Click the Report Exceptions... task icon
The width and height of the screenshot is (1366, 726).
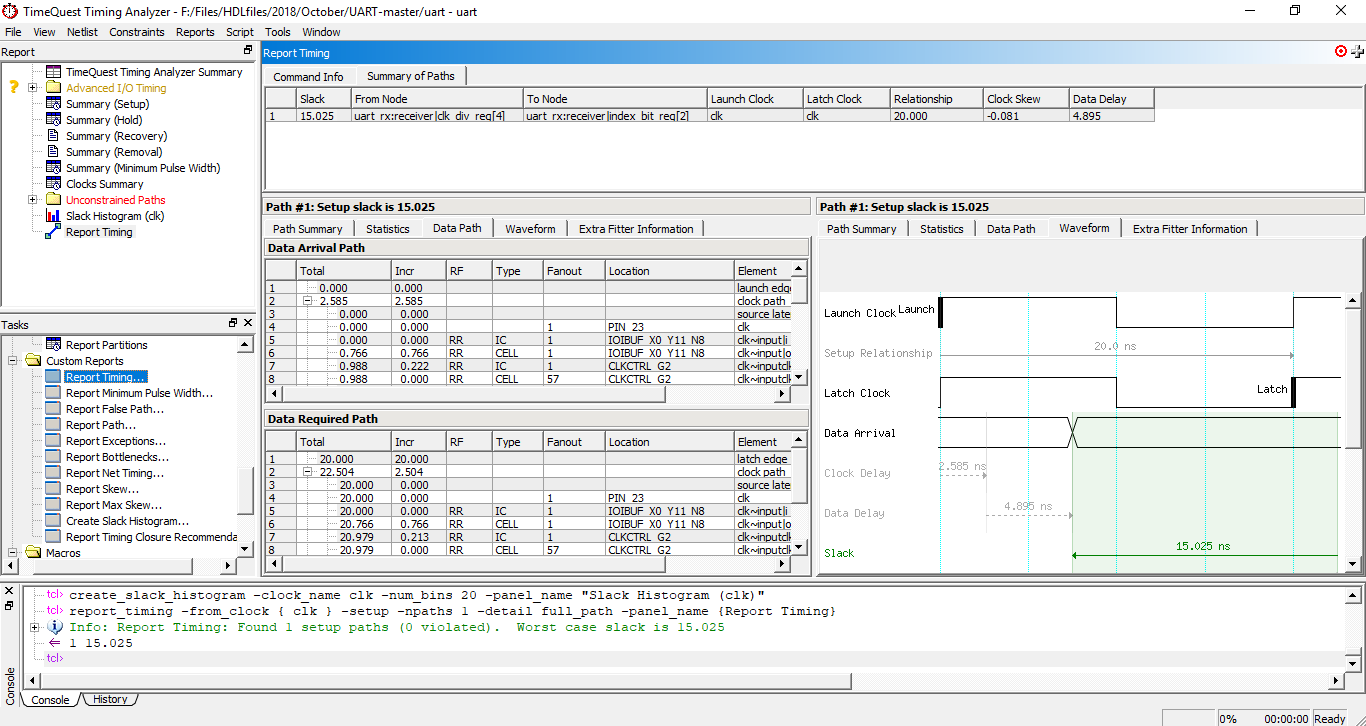point(53,441)
